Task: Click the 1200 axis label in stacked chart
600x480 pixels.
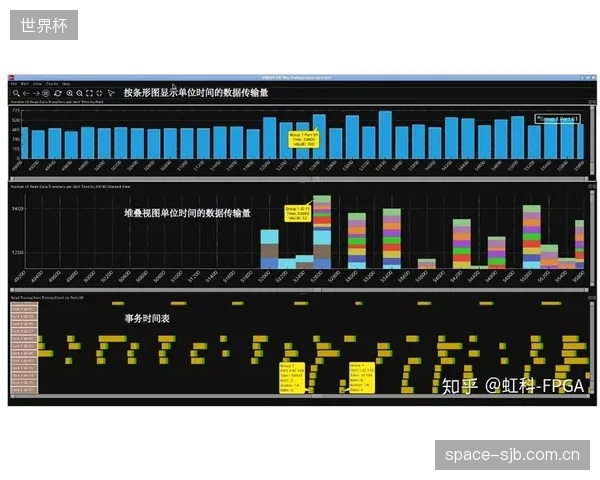Action: pyautogui.click(x=18, y=253)
